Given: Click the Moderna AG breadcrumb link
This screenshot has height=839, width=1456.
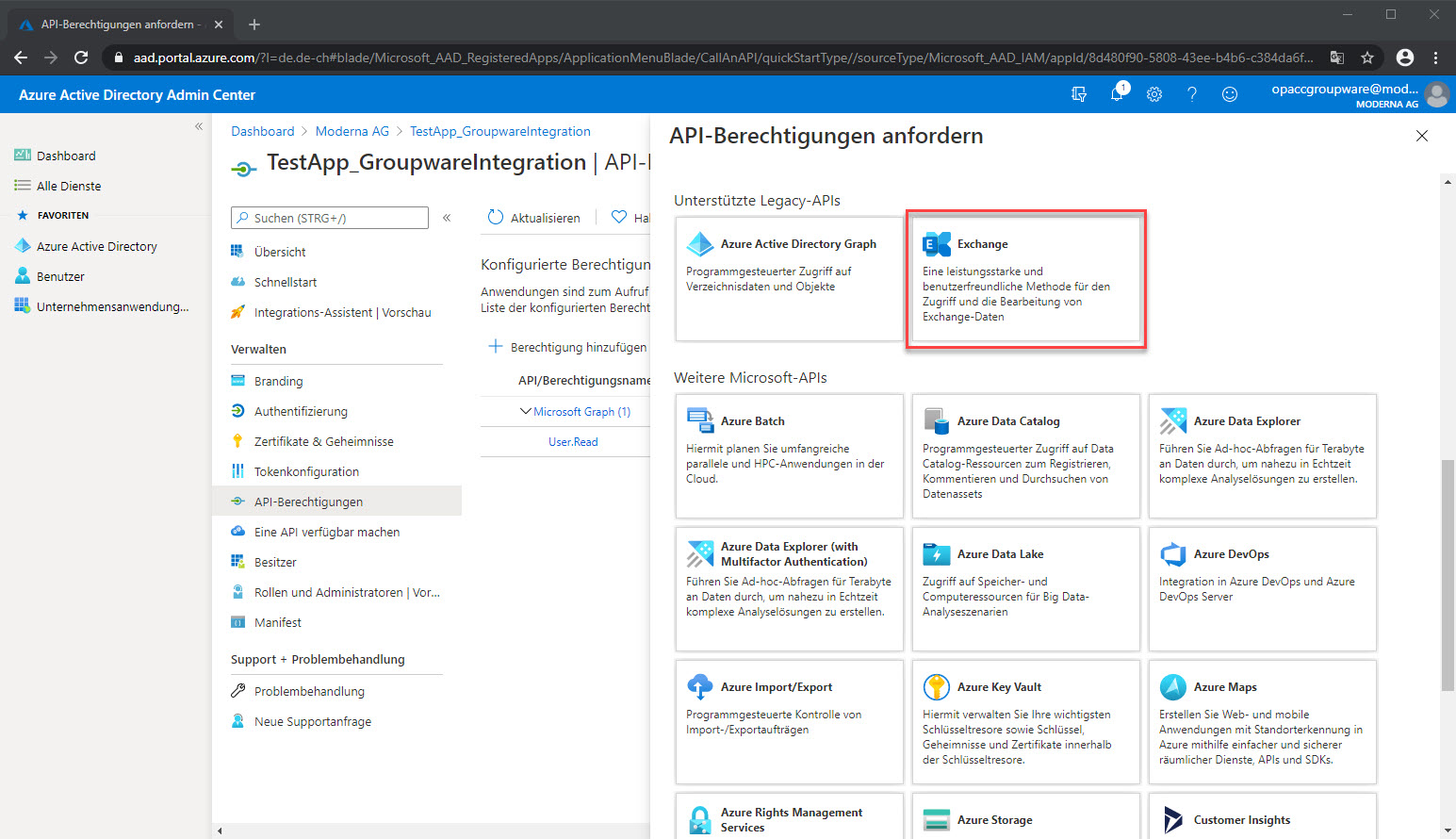Looking at the screenshot, I should click(352, 131).
